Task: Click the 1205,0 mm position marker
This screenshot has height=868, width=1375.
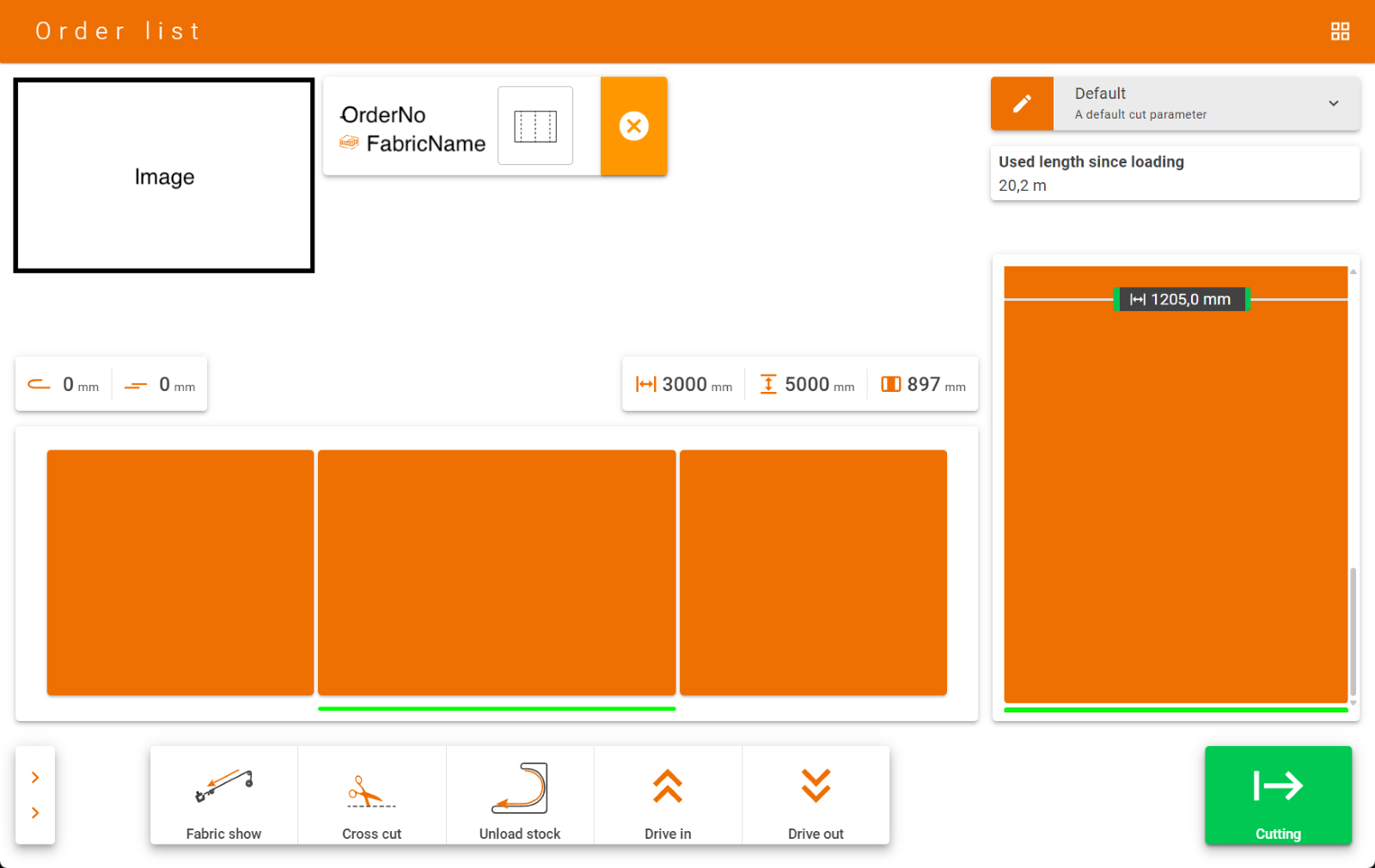Action: 1181,299
